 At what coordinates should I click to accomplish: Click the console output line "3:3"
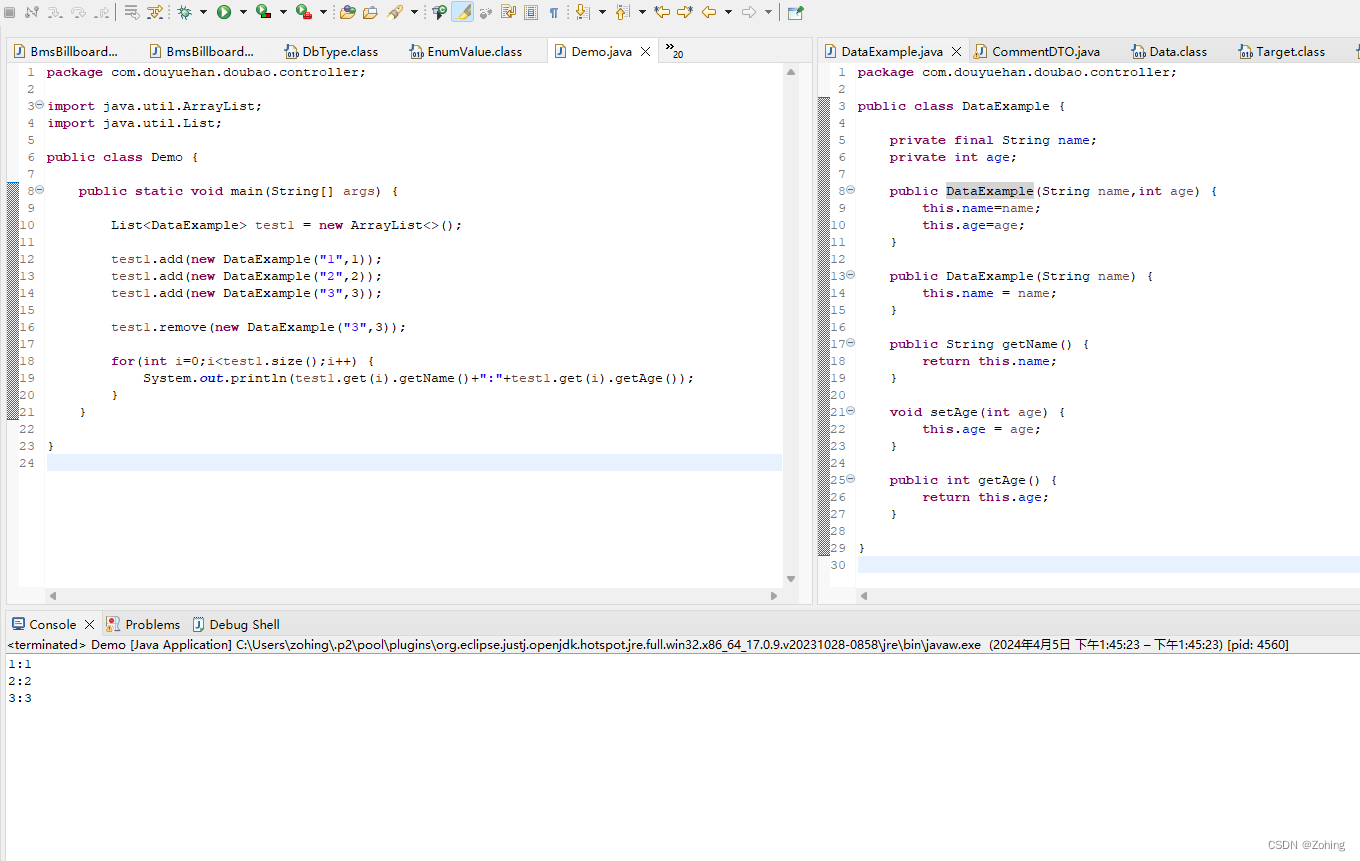click(x=20, y=698)
